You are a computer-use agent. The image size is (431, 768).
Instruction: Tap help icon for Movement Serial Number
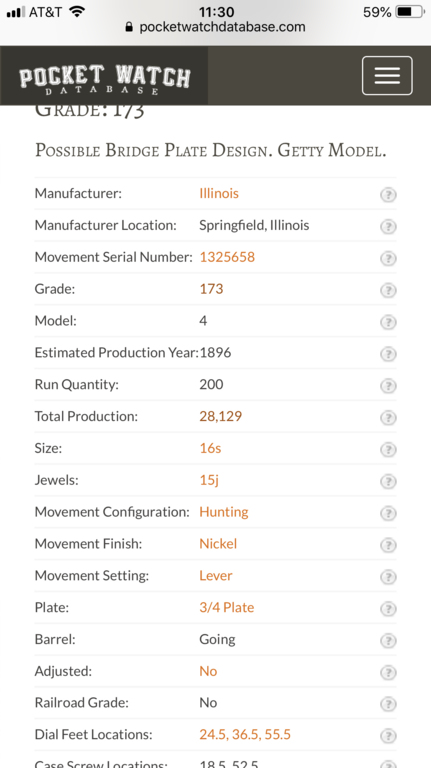coord(388,259)
